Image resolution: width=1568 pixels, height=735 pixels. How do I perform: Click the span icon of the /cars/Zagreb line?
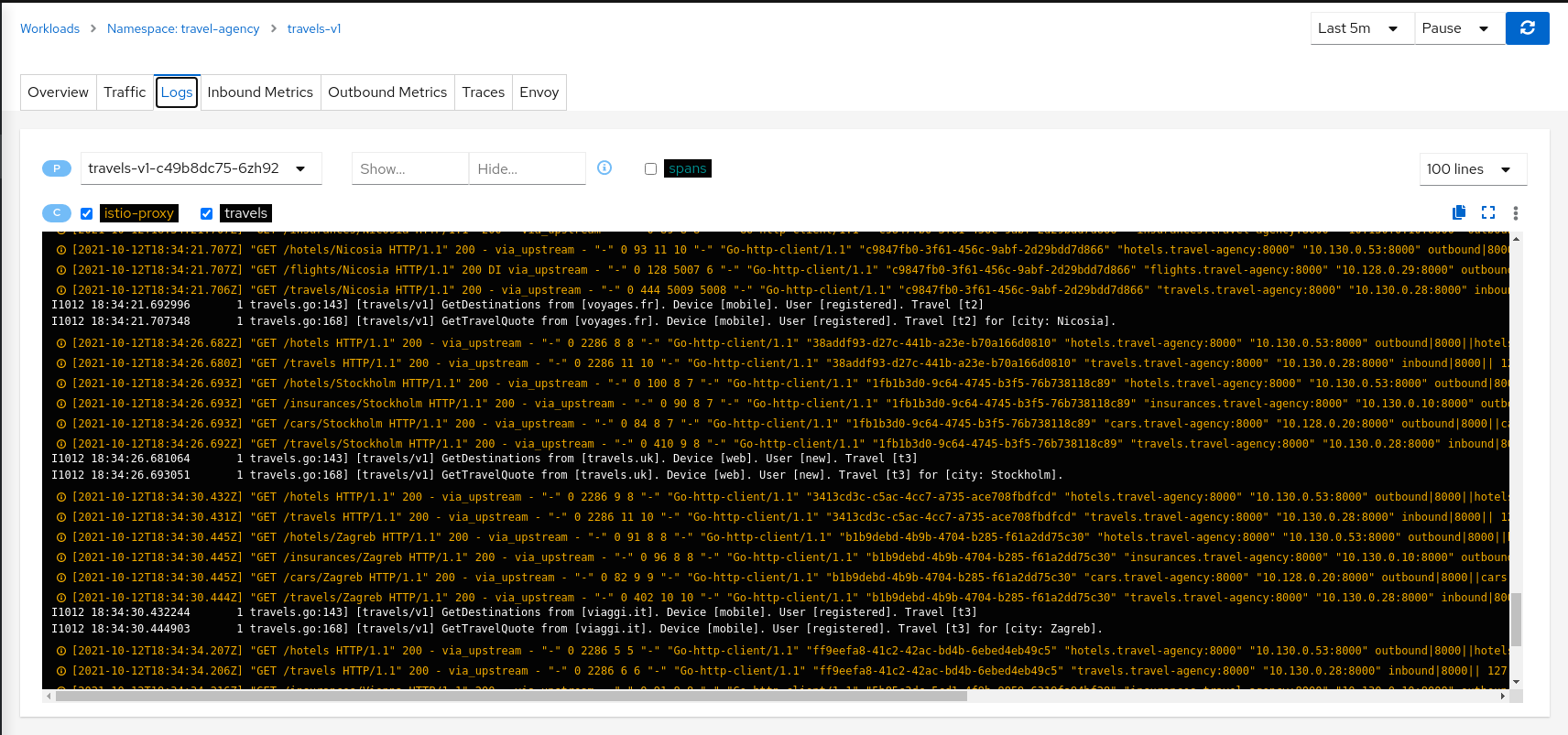point(61,578)
